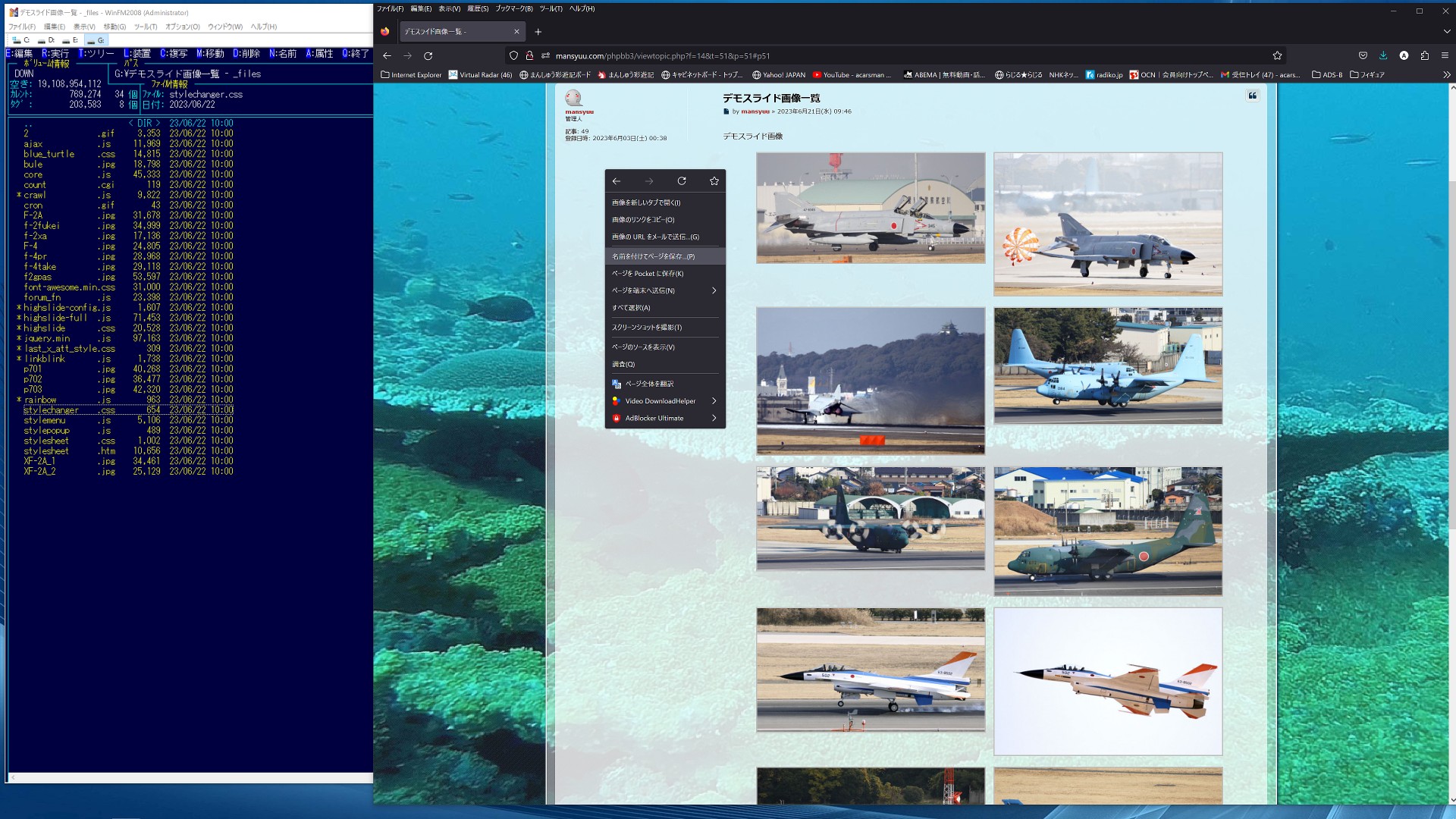The image size is (1456, 819).
Task: Open the Firefox downloads panel icon
Action: tap(1383, 55)
